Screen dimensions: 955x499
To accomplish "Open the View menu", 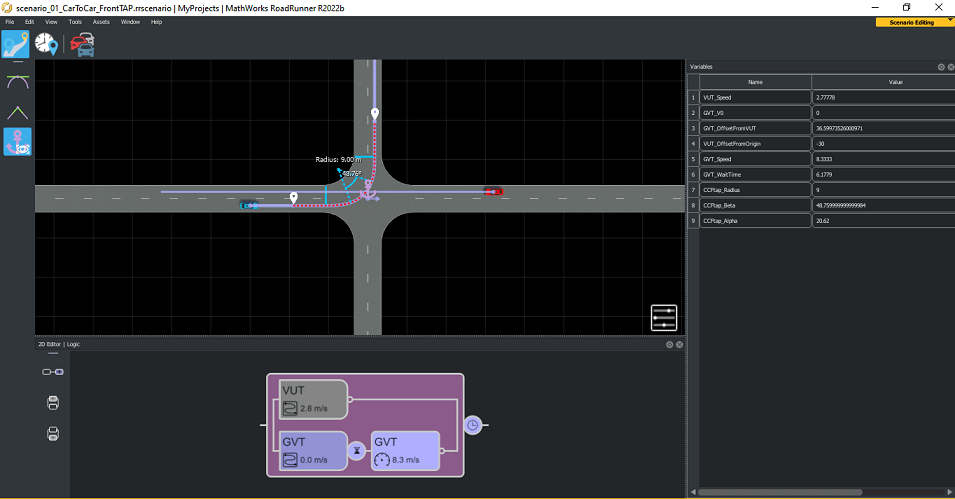I will click(51, 21).
